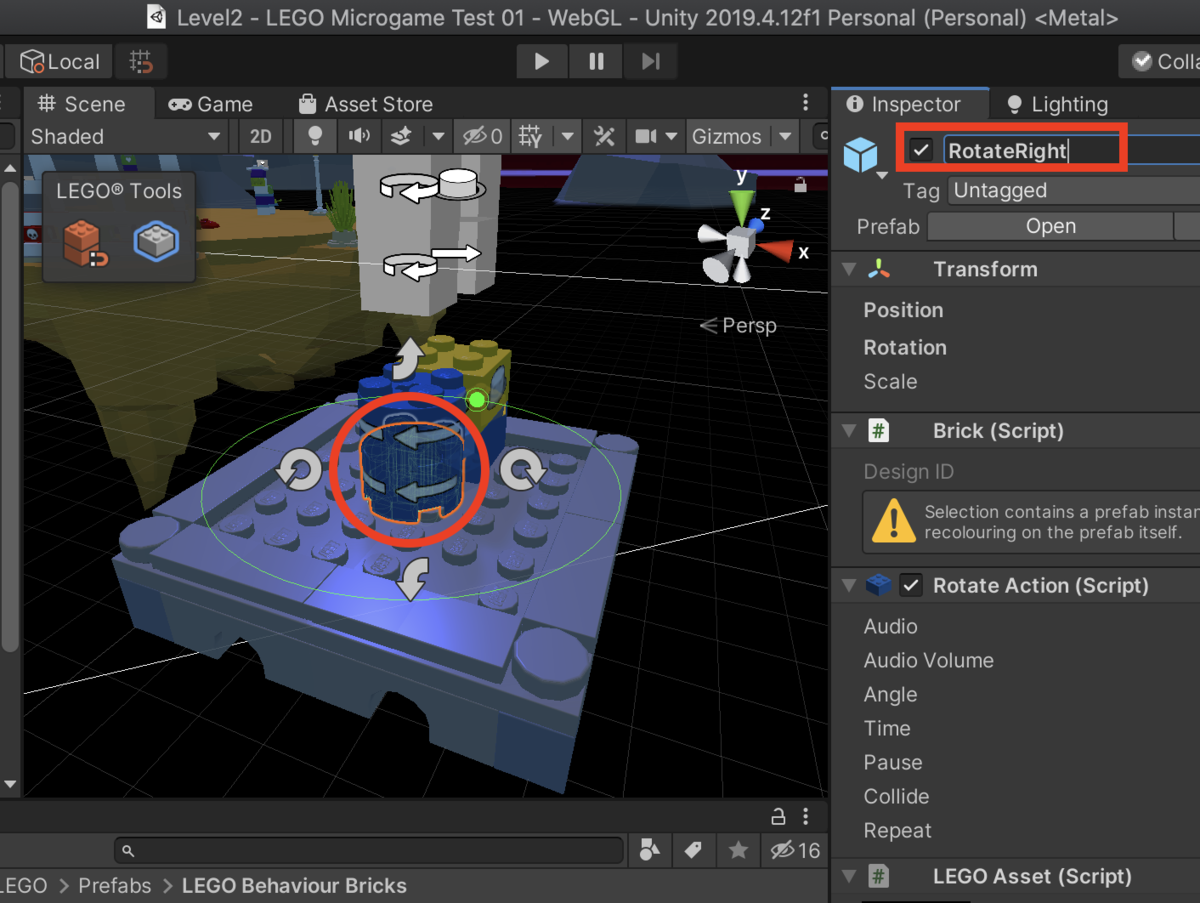The height and width of the screenshot is (903, 1200).
Task: Open the Prefabs breadcrumb folder
Action: click(115, 886)
